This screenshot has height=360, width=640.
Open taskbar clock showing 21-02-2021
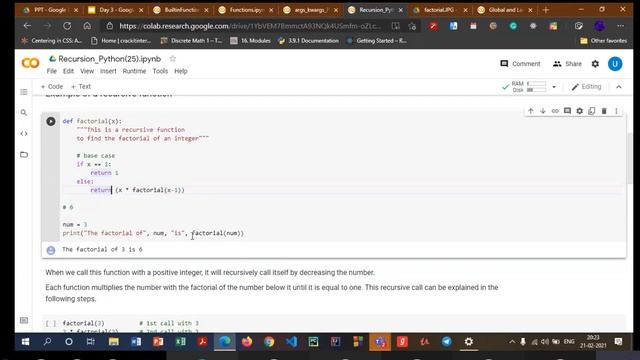593,342
